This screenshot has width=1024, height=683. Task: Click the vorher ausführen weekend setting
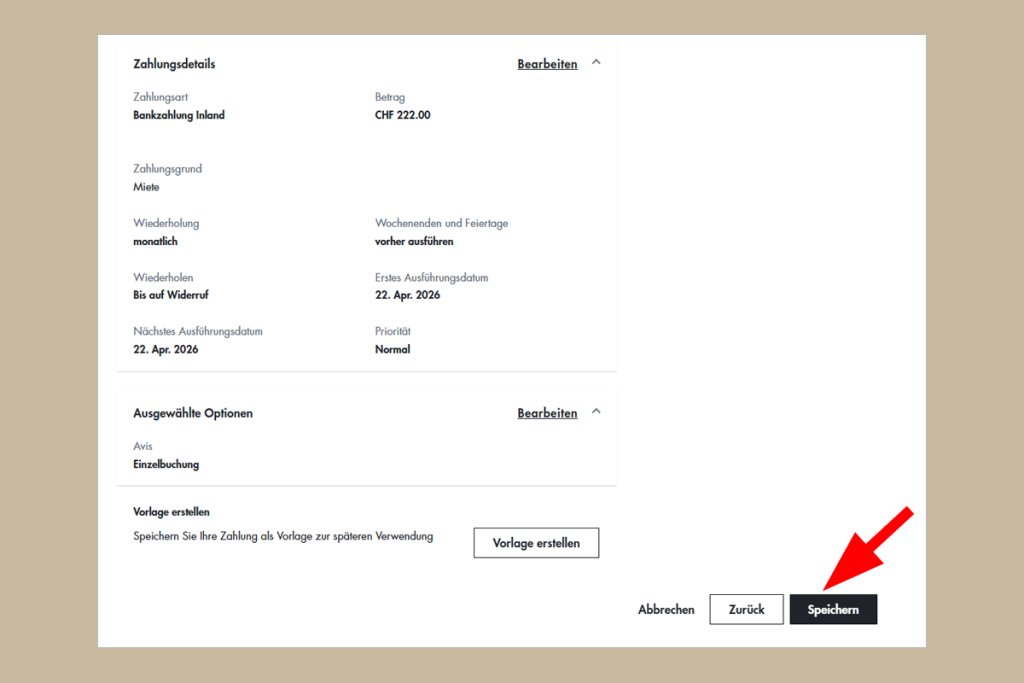tap(414, 241)
